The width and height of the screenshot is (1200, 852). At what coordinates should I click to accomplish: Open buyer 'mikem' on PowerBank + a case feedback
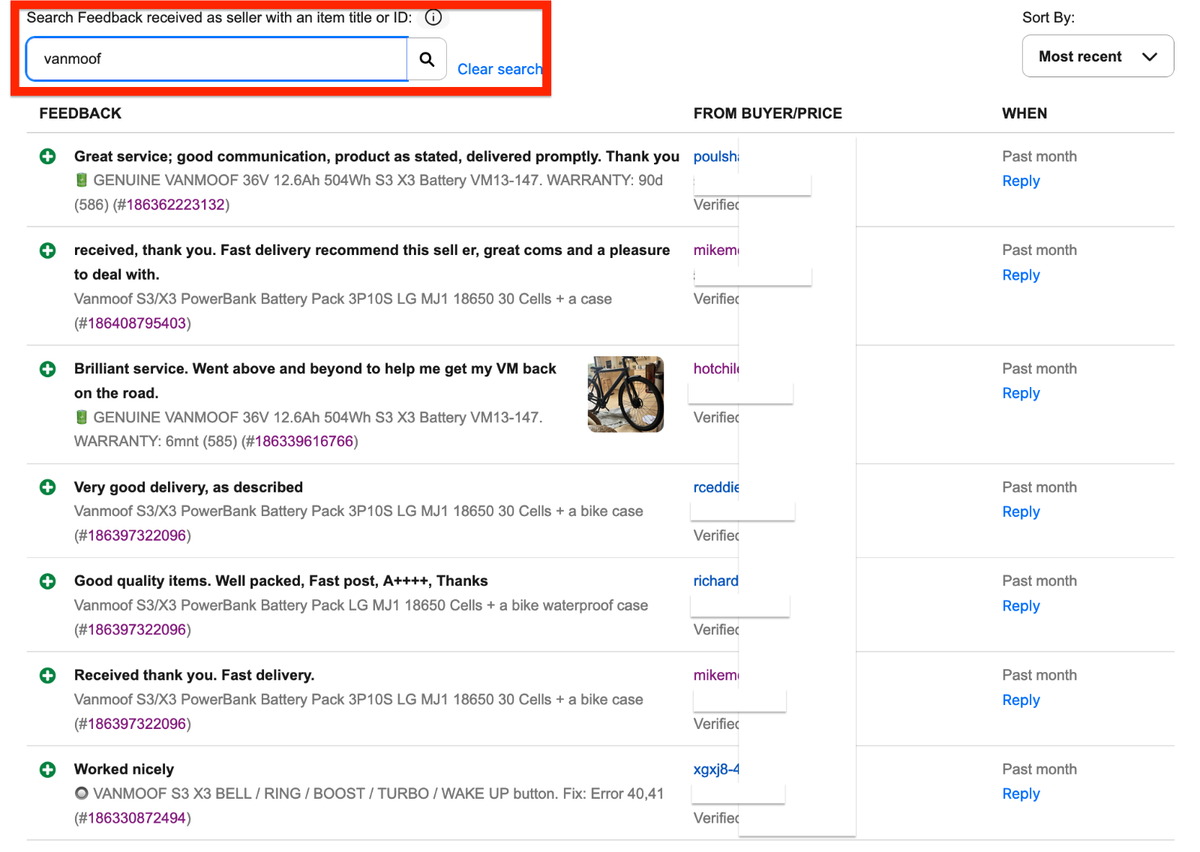pyautogui.click(x=716, y=250)
